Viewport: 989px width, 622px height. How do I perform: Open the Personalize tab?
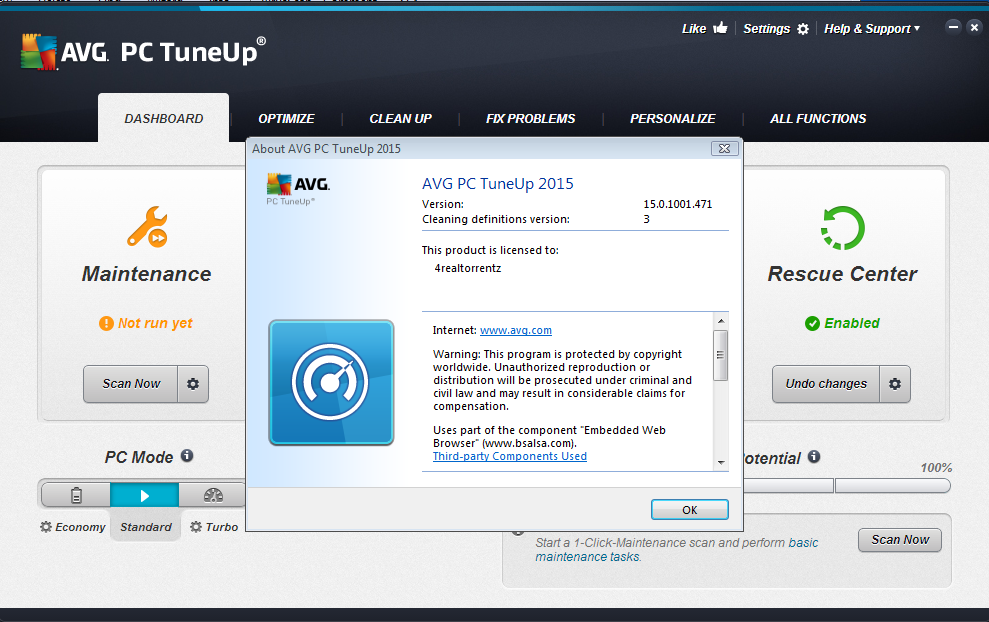(x=672, y=119)
